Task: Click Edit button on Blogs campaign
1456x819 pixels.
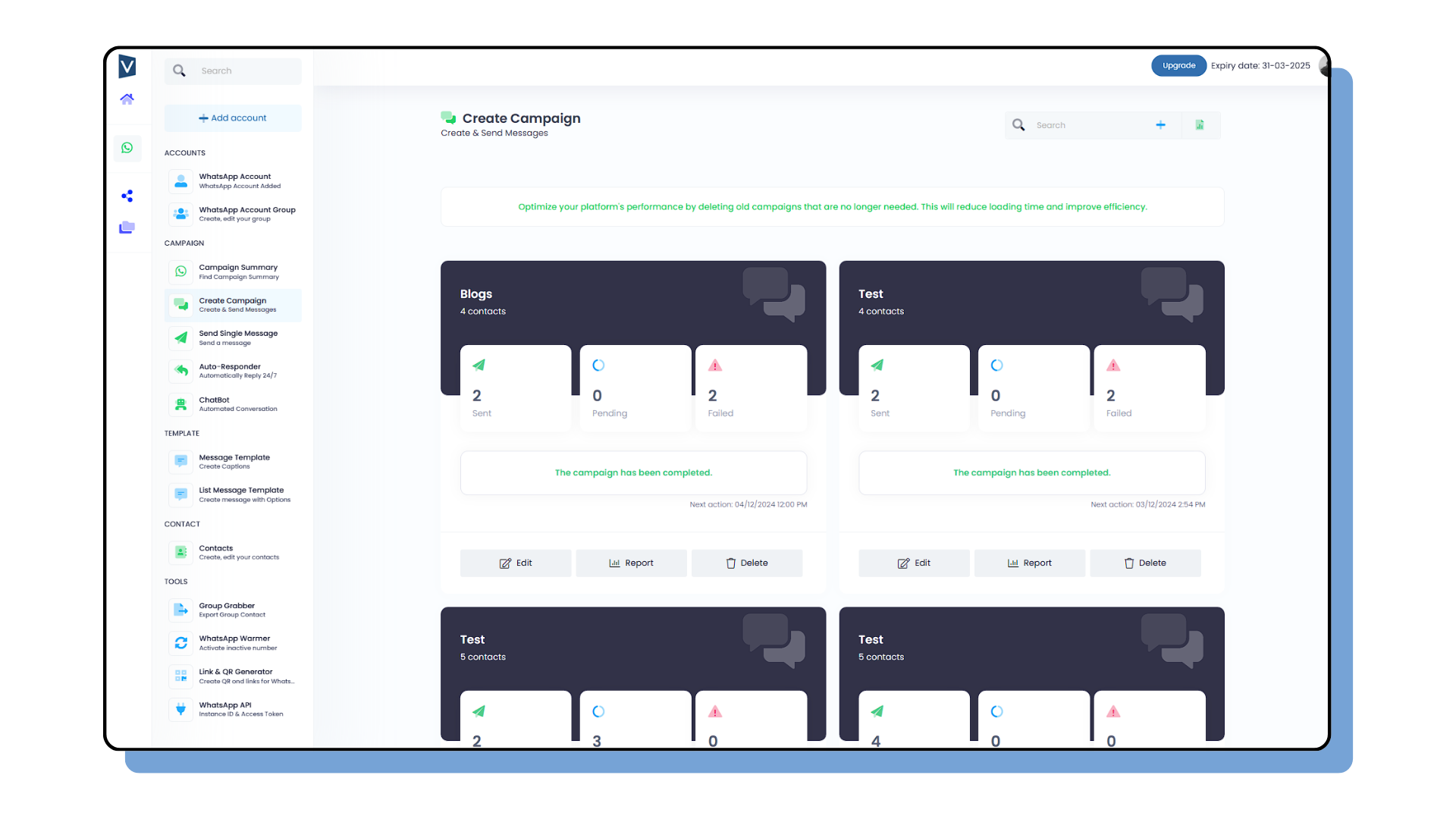Action: [x=515, y=562]
